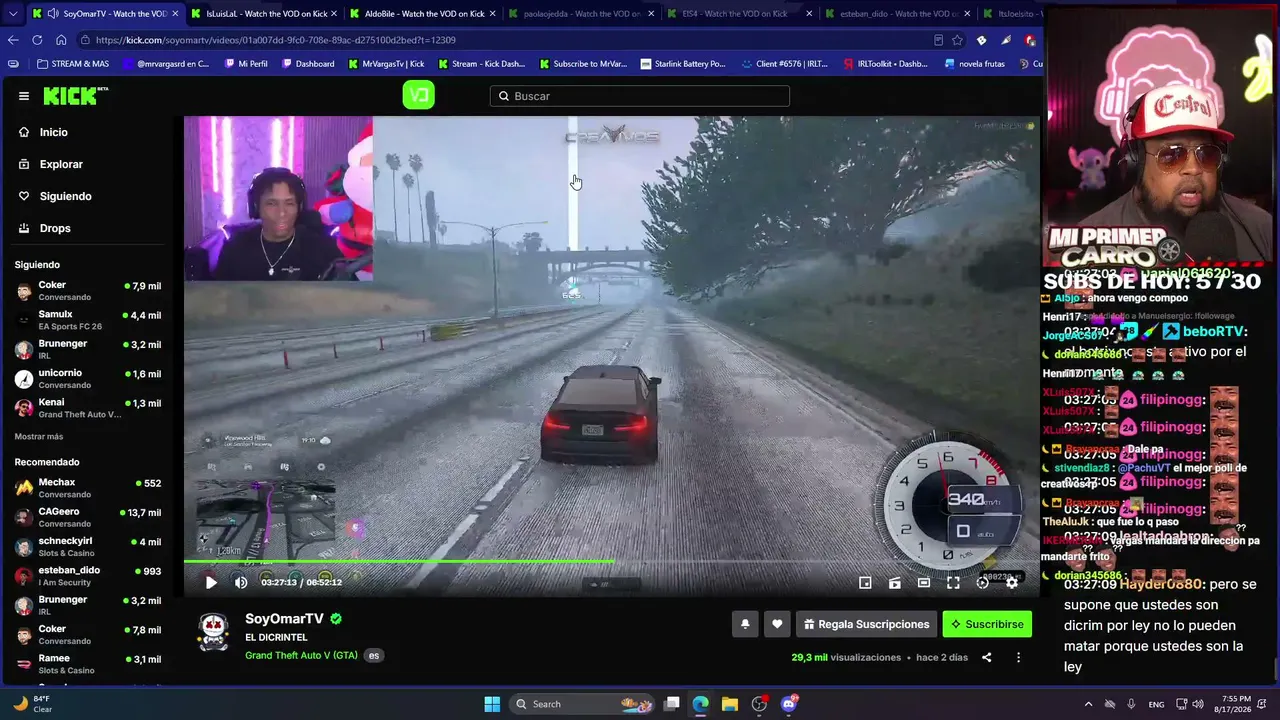Image resolution: width=1280 pixels, height=720 pixels.
Task: Open Microsoft Edge from the taskbar
Action: pyautogui.click(x=701, y=704)
